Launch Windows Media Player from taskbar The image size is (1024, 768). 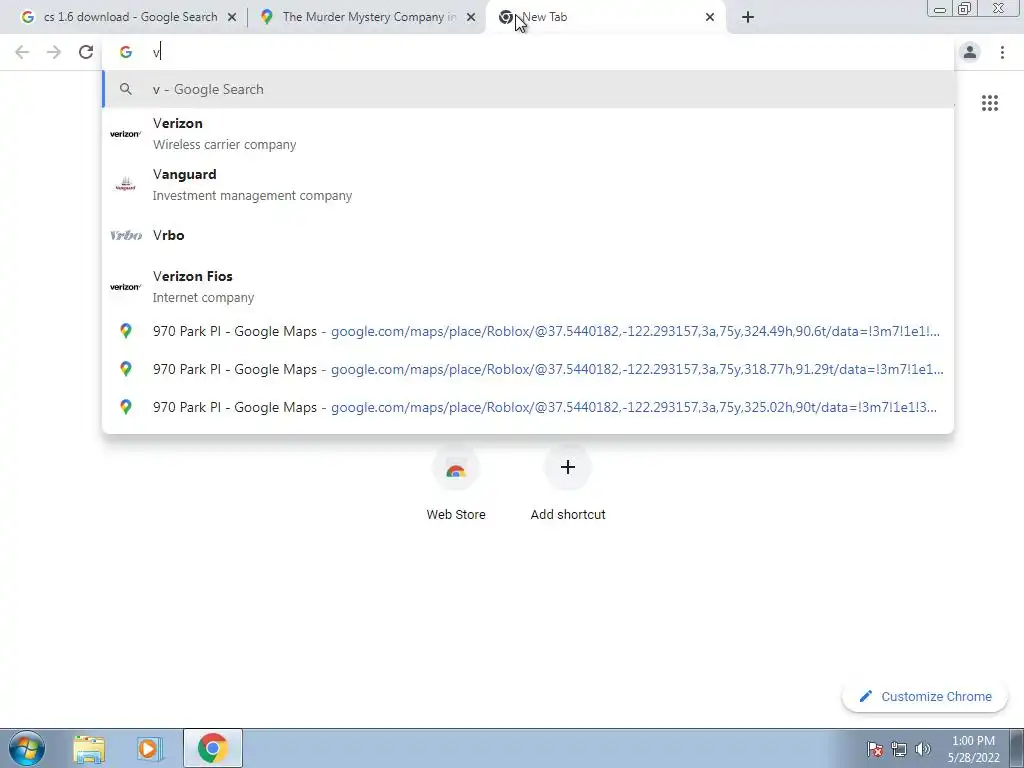click(150, 748)
